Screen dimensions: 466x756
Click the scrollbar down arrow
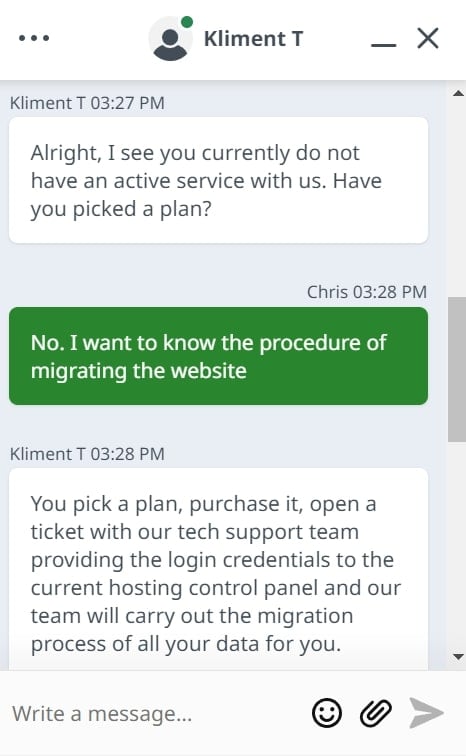coord(458,656)
